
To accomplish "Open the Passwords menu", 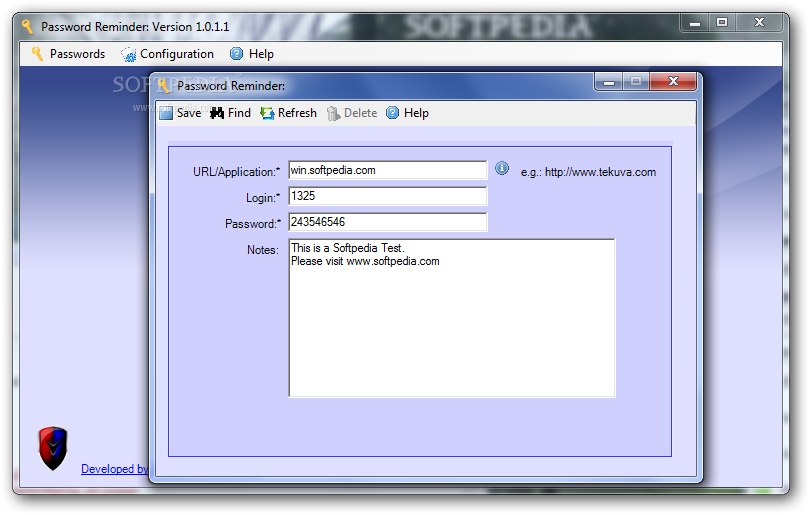I will tap(68, 54).
